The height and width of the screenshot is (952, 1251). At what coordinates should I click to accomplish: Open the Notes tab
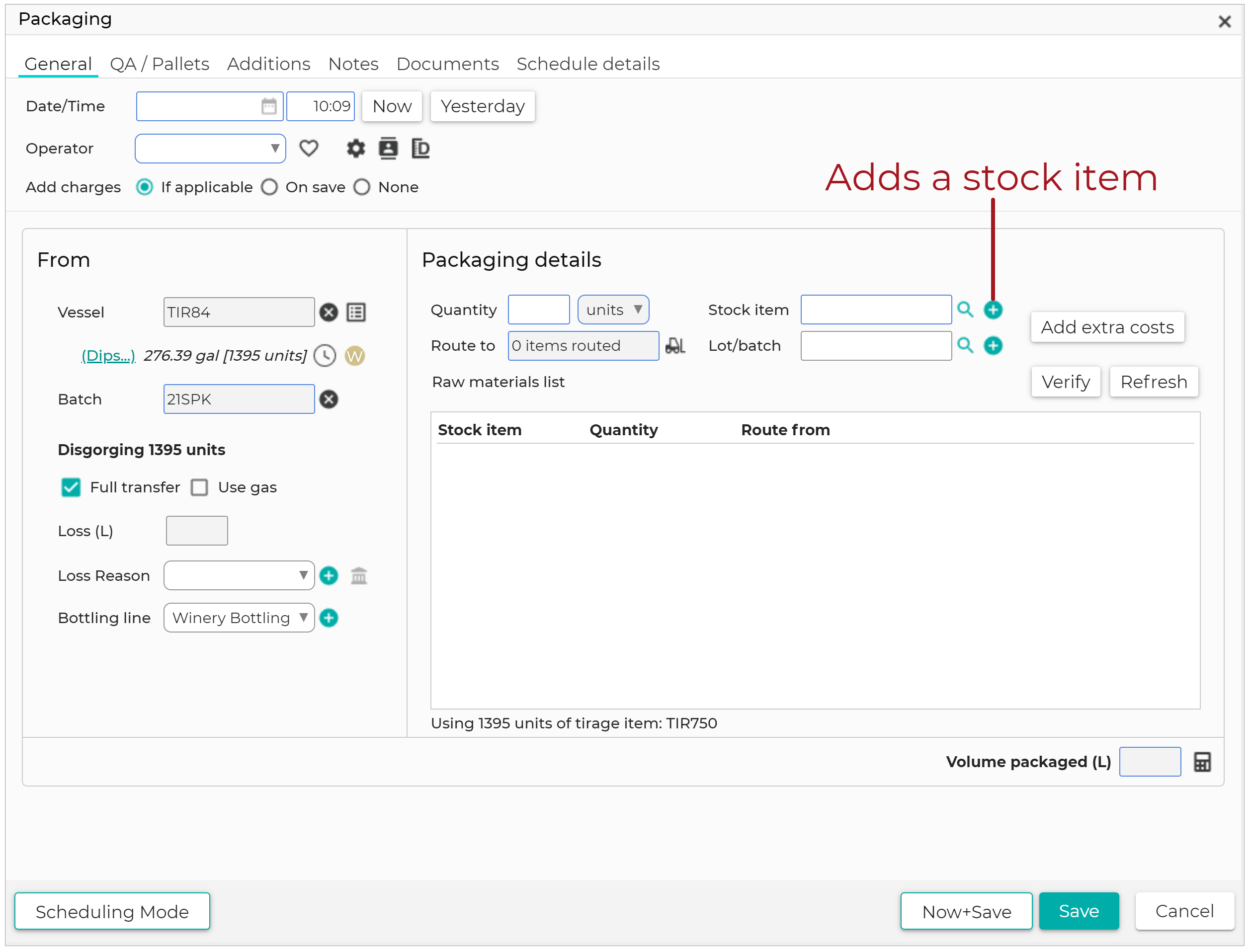click(353, 64)
